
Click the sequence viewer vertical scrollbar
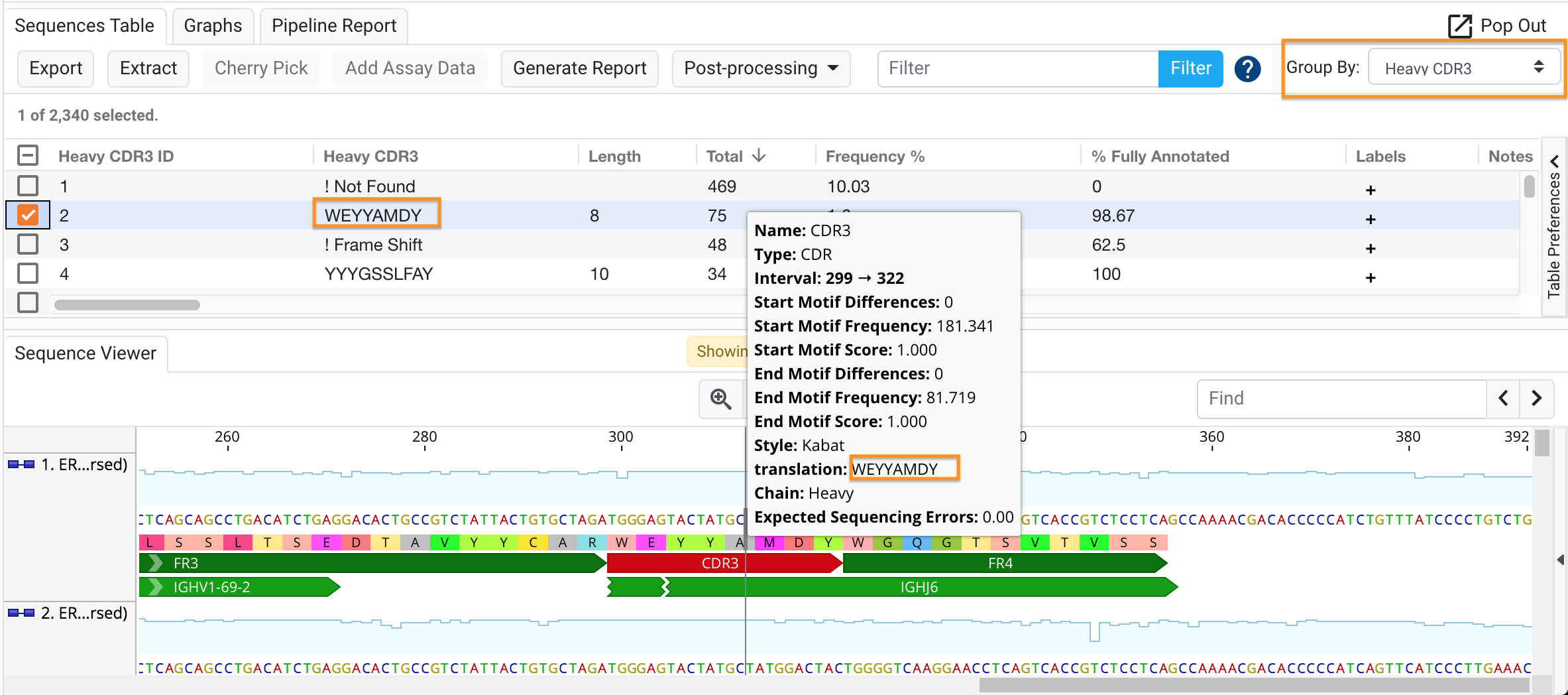[x=1542, y=443]
